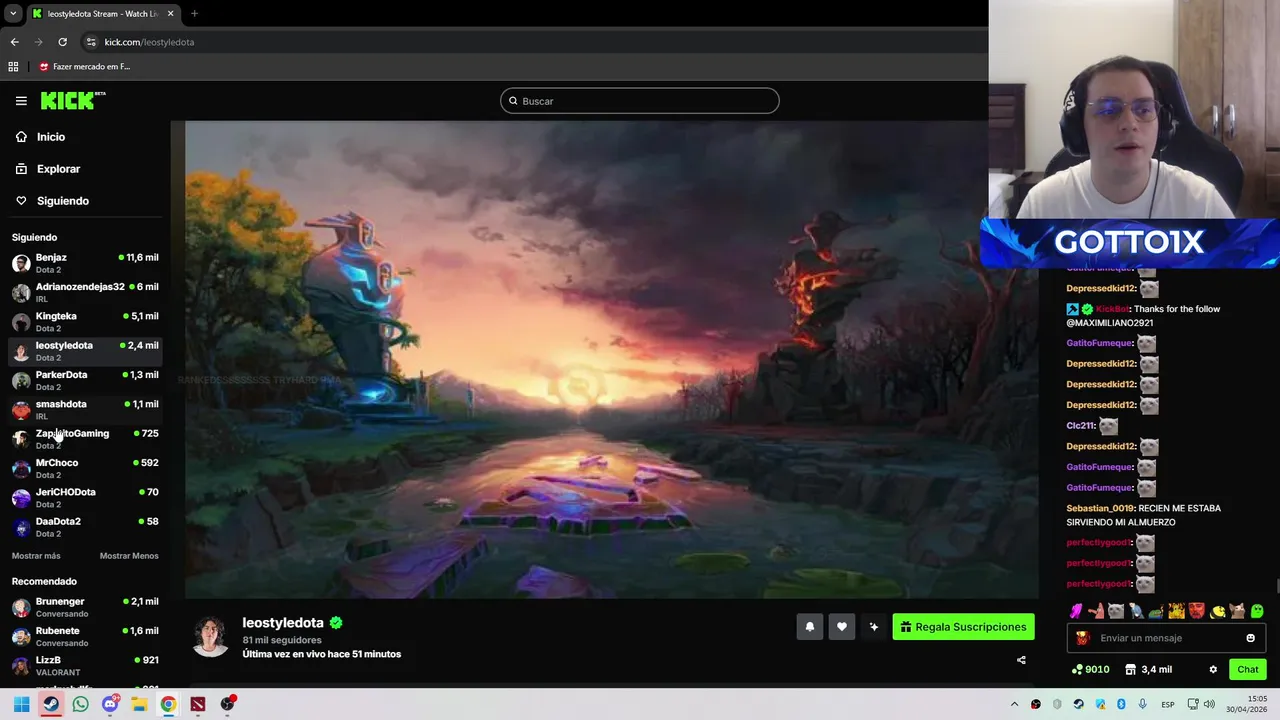1280x720 pixels.
Task: Focus the Enviar un mensaje field
Action: (1166, 638)
